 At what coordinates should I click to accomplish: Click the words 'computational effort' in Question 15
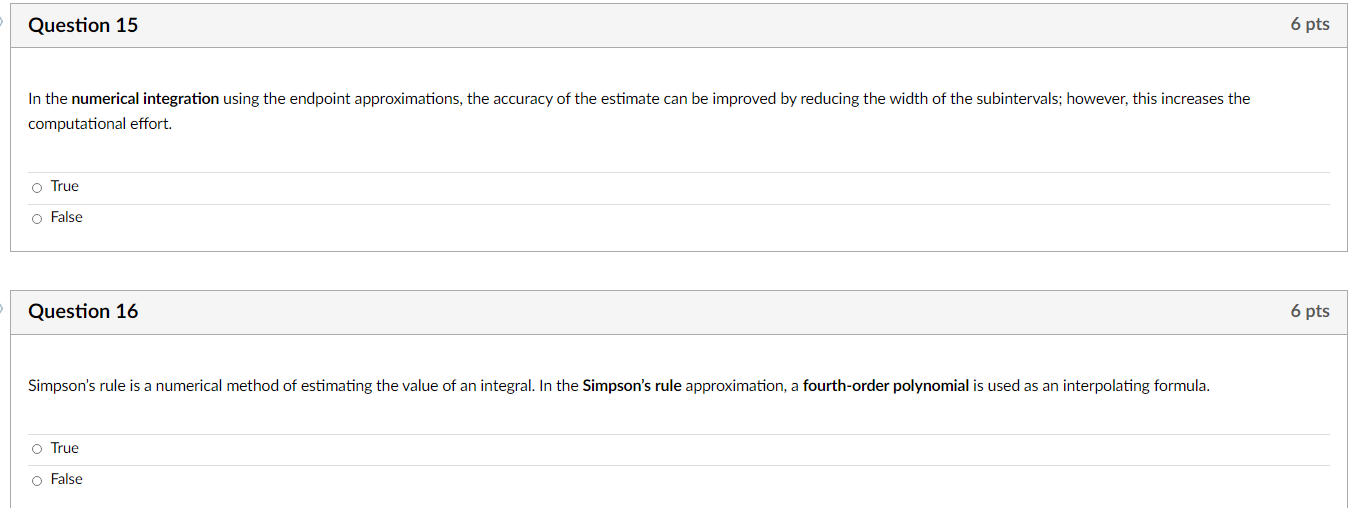(100, 124)
